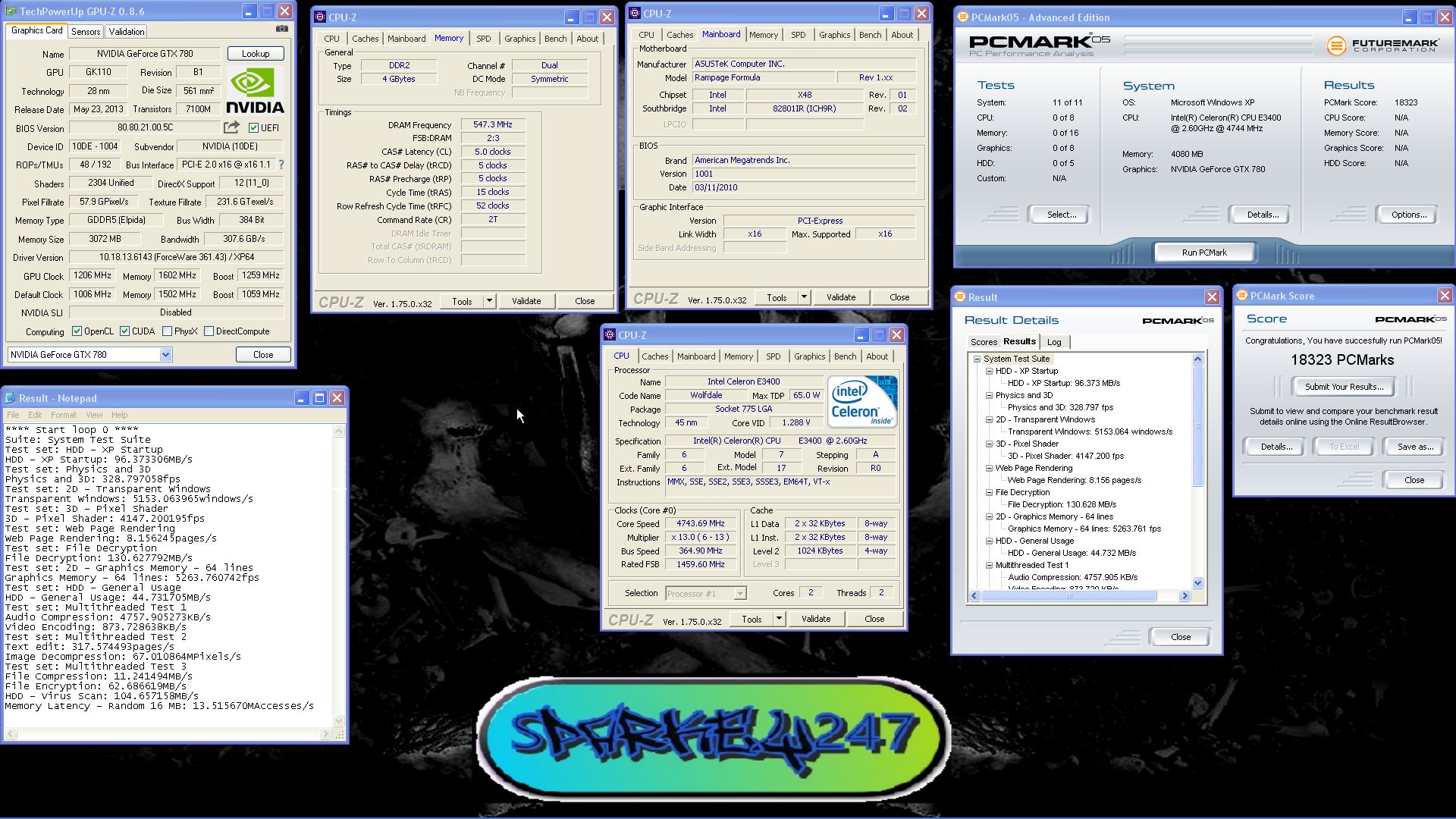Switch to the Scores tab in Result Details

point(984,342)
